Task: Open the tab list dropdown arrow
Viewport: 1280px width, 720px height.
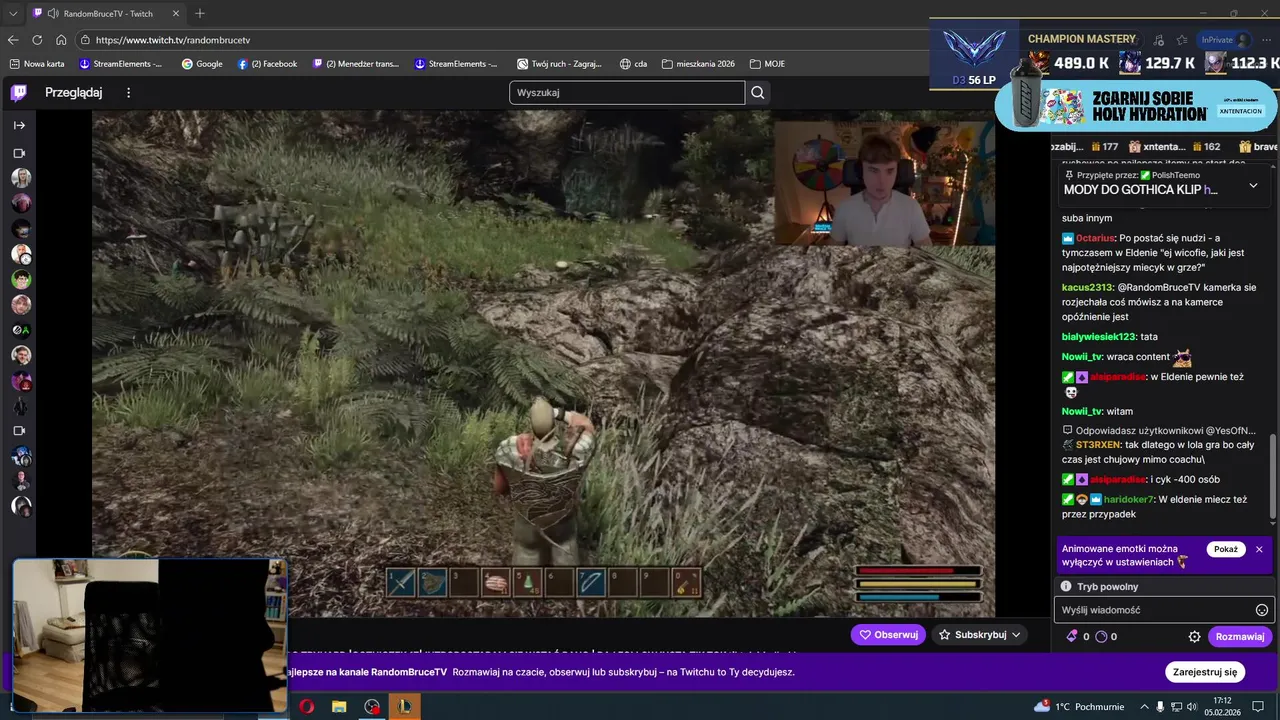Action: click(x=13, y=14)
